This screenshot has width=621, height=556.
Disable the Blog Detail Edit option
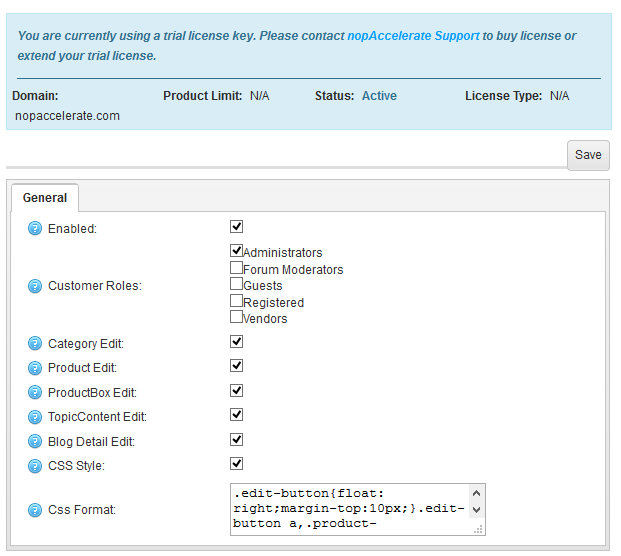237,439
